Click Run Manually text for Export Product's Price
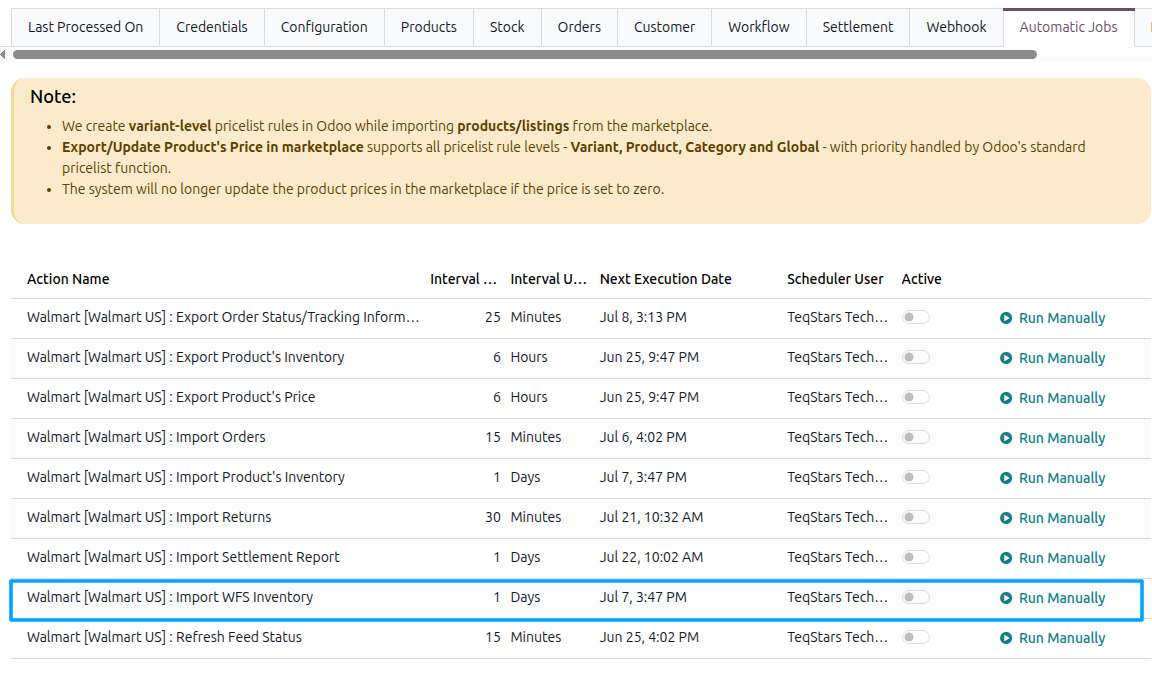Viewport: 1152px width, 674px height. [1062, 398]
